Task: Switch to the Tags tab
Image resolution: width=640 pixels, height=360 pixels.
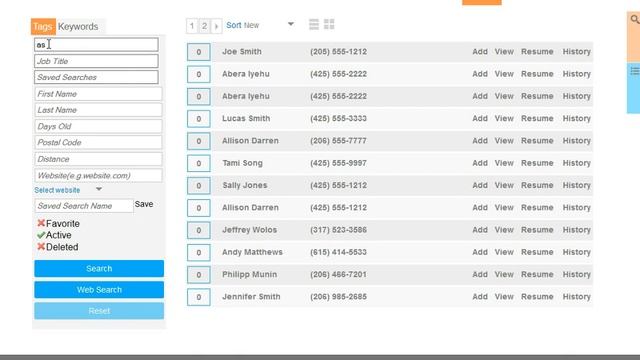Action: 43,27
